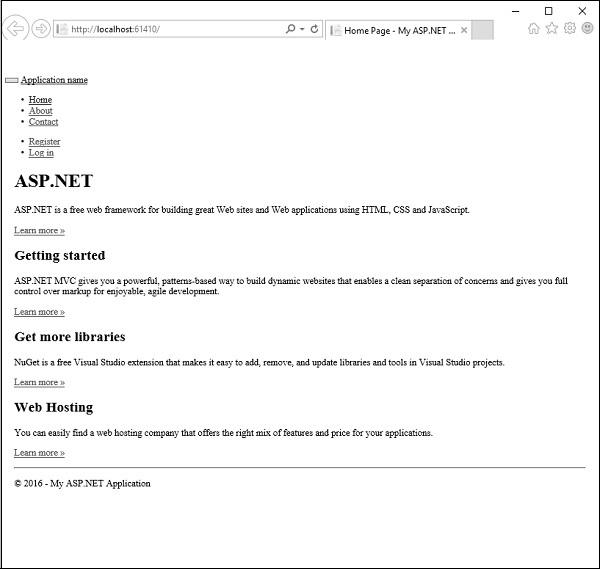Click the Register link
The image size is (600, 569).
(x=44, y=142)
